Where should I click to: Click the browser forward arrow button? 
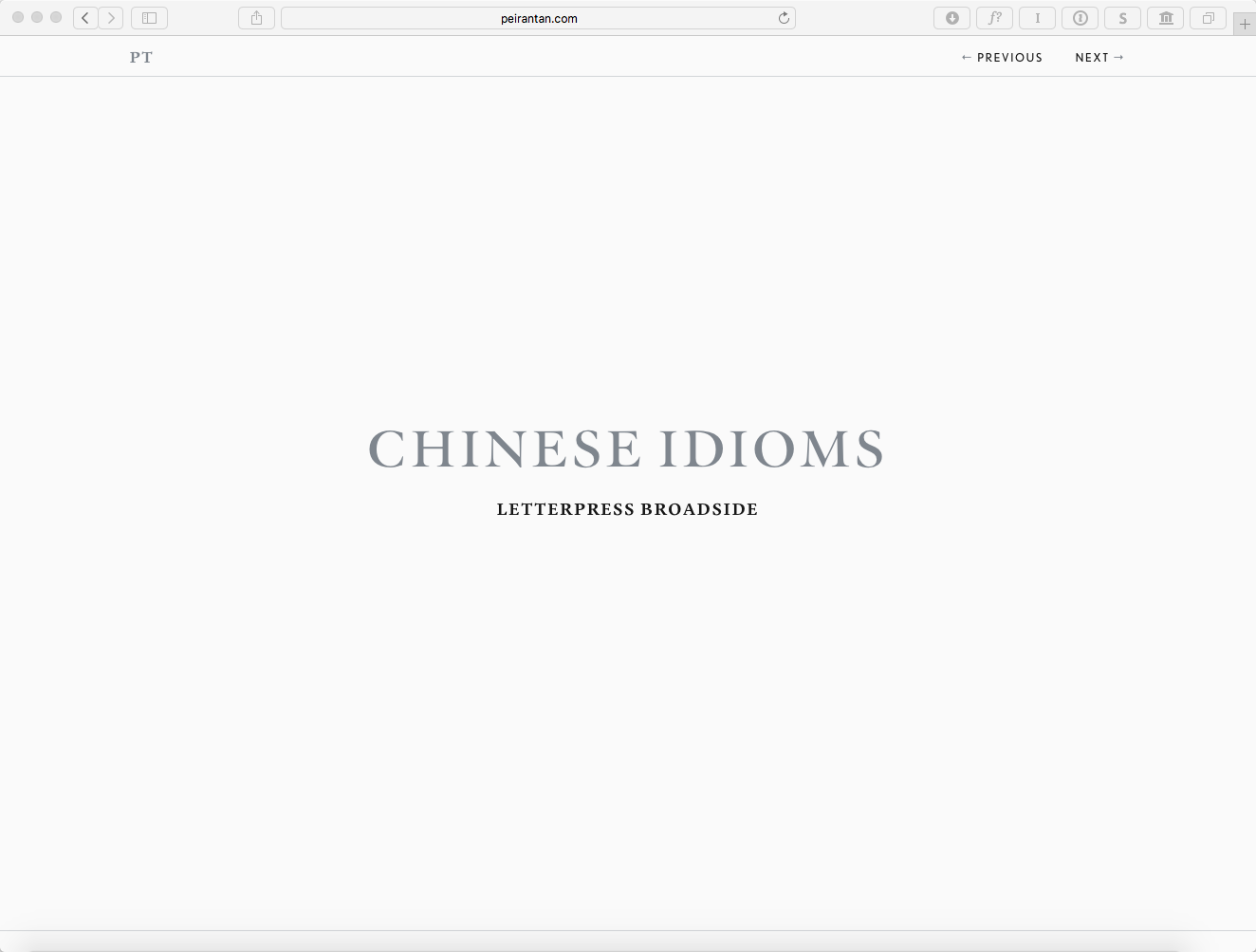(x=111, y=18)
